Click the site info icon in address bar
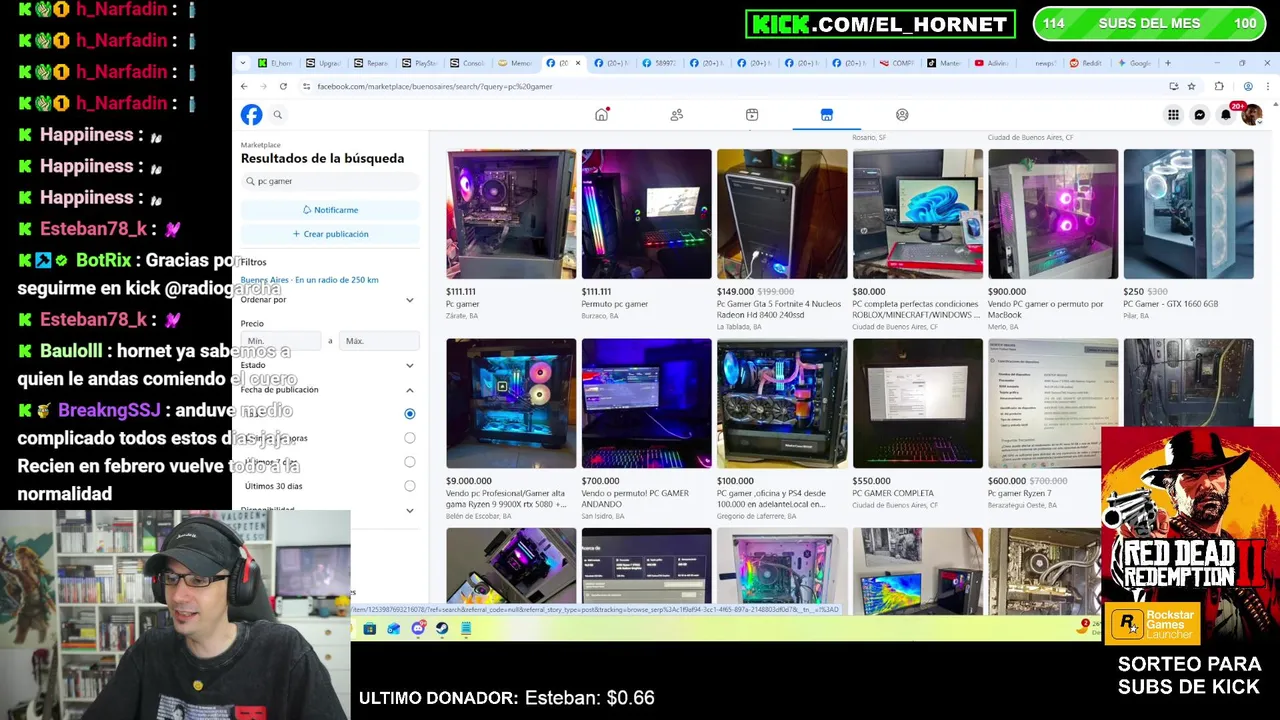This screenshot has height=720, width=1280. [x=306, y=86]
